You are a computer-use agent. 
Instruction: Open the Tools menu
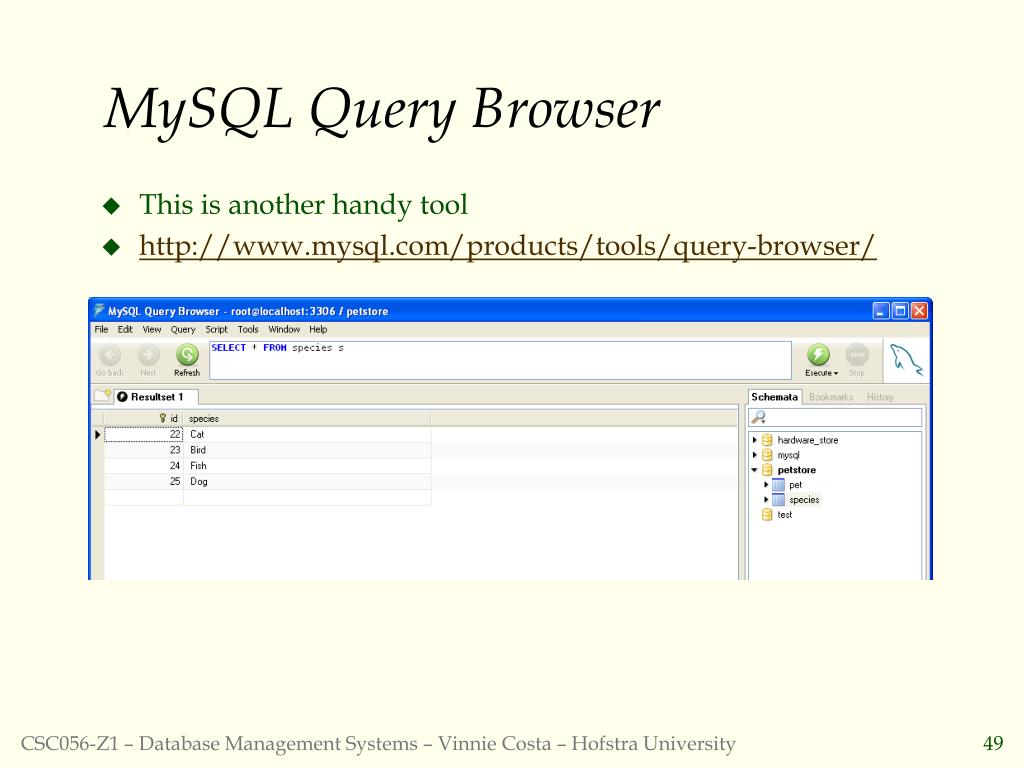click(248, 330)
